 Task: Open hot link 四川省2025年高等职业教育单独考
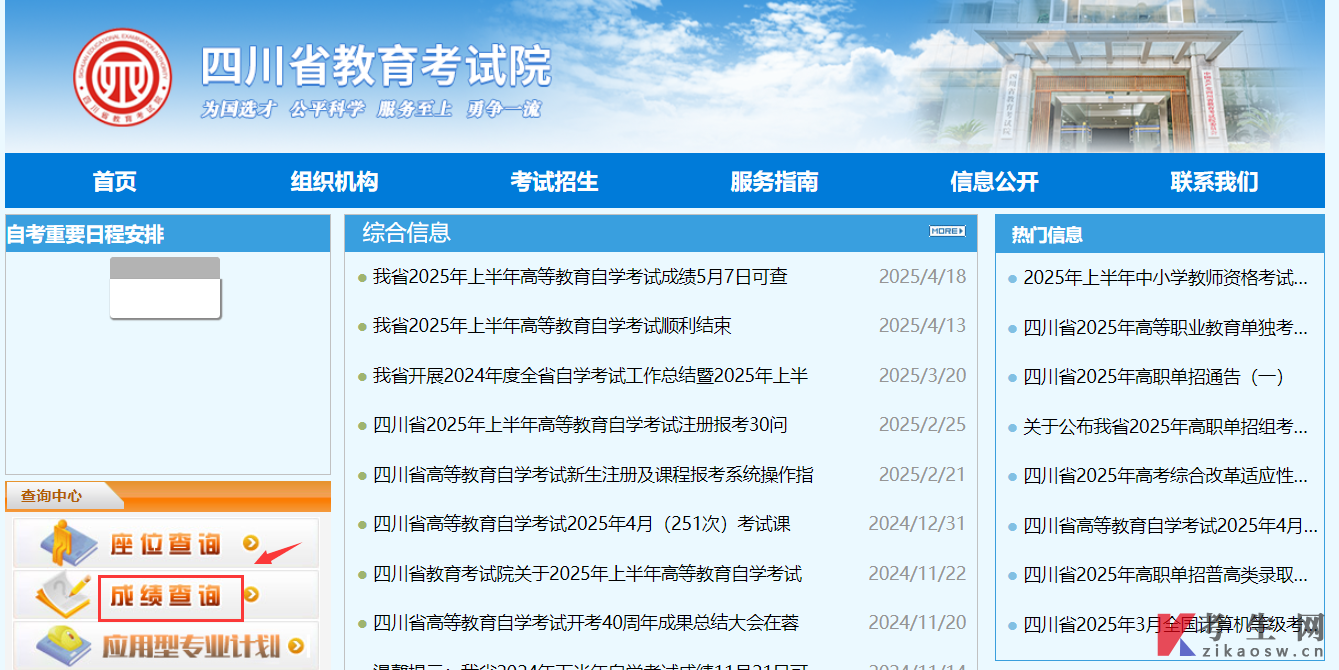click(x=1165, y=327)
